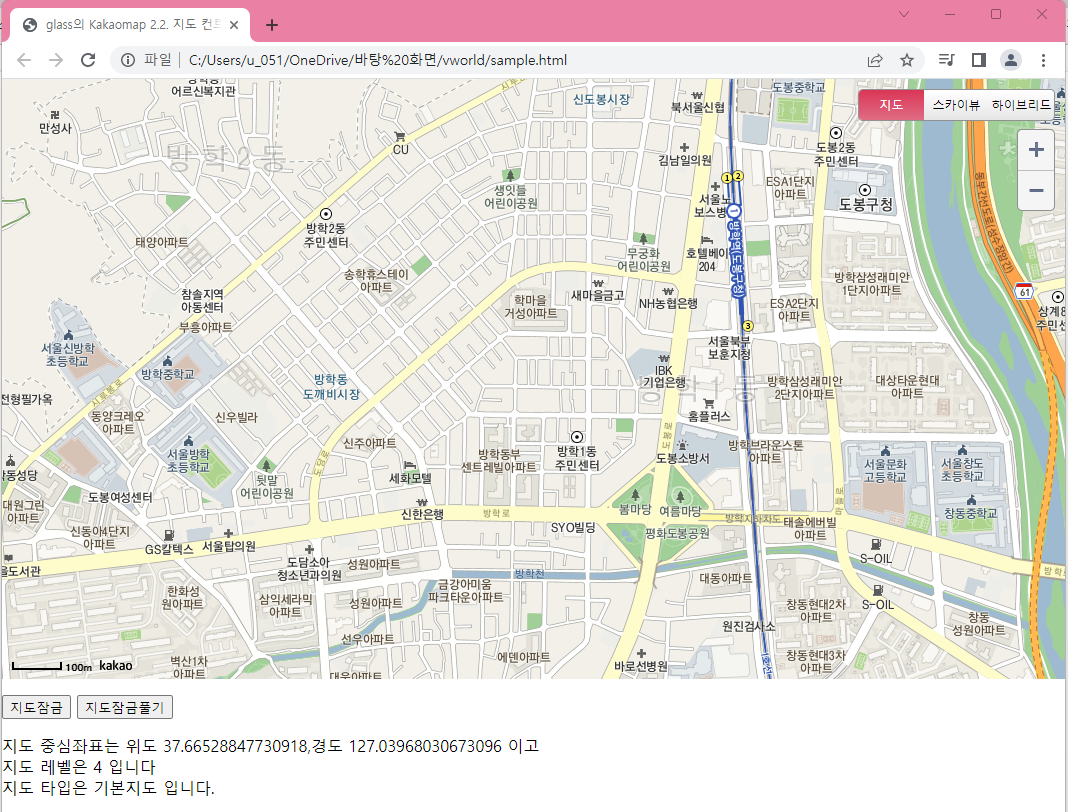Click the 바로선병원 hospital cross icon

pos(641,653)
